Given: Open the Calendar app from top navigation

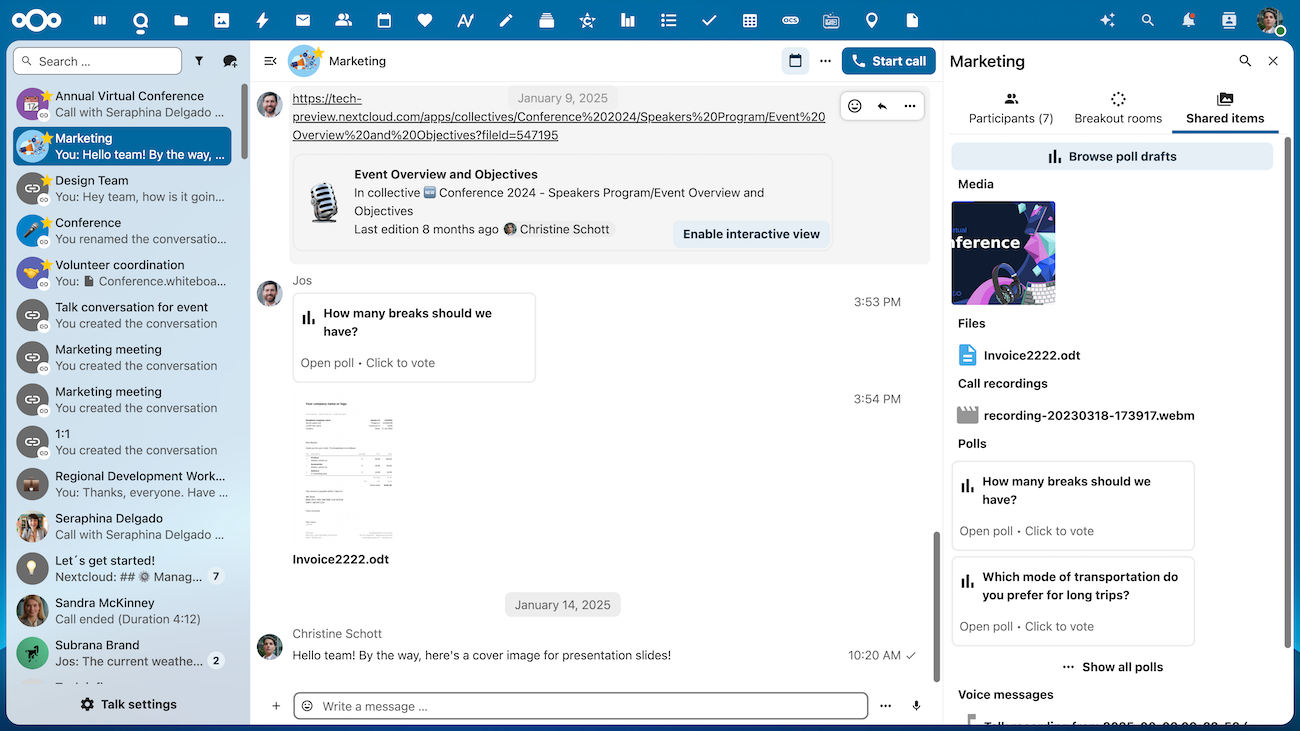Looking at the screenshot, I should point(384,20).
